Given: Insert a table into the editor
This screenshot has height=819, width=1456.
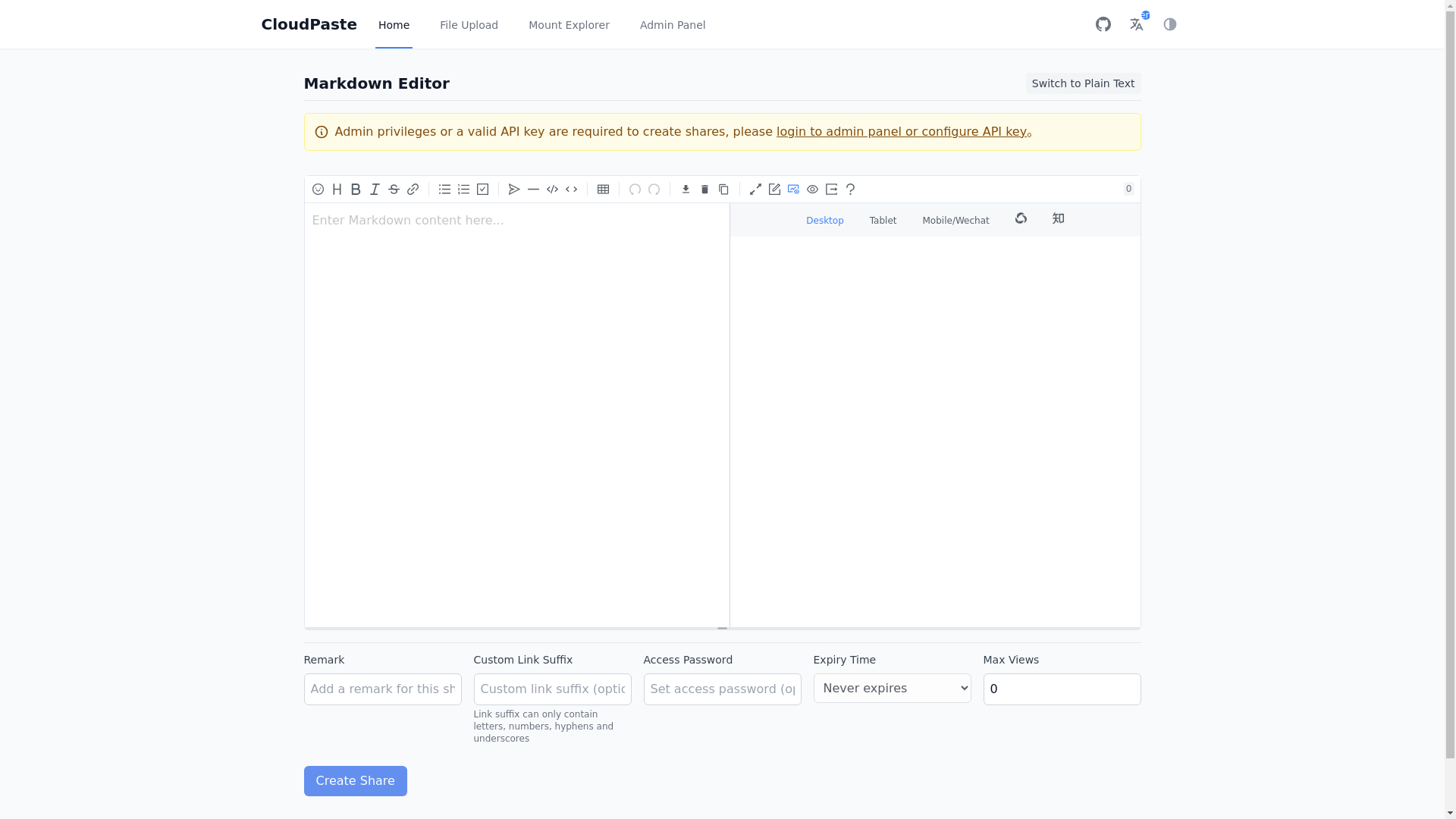Looking at the screenshot, I should [603, 190].
